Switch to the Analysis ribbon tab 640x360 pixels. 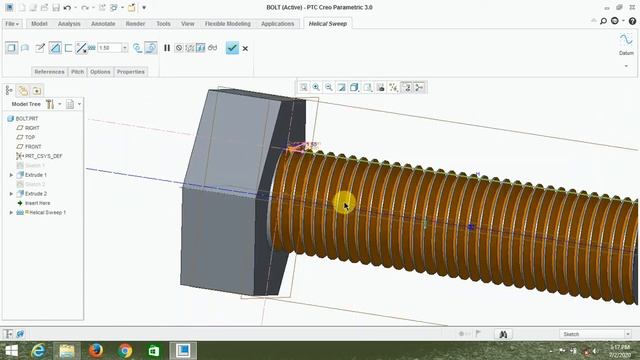click(x=69, y=24)
